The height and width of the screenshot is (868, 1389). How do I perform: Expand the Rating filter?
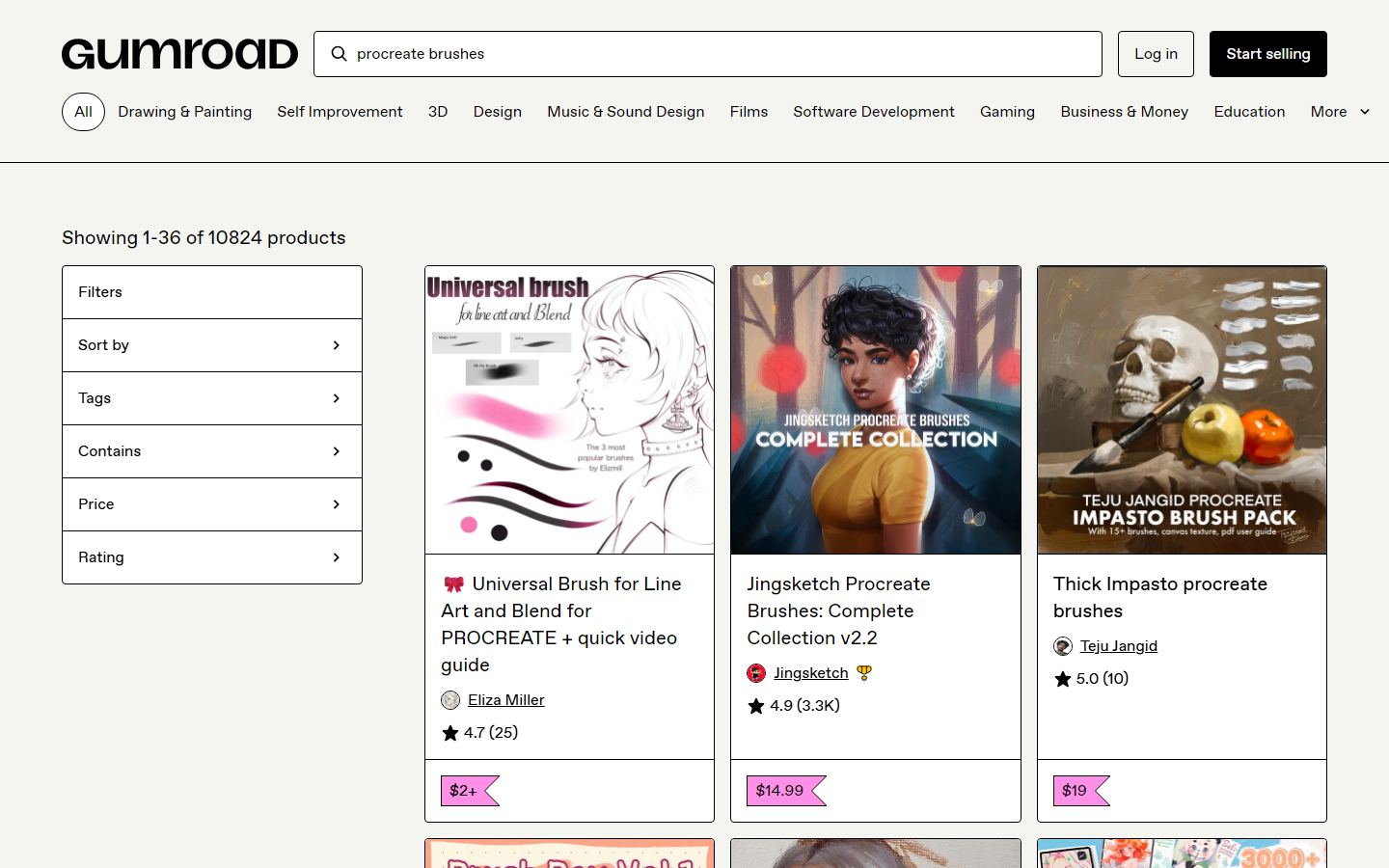point(212,557)
